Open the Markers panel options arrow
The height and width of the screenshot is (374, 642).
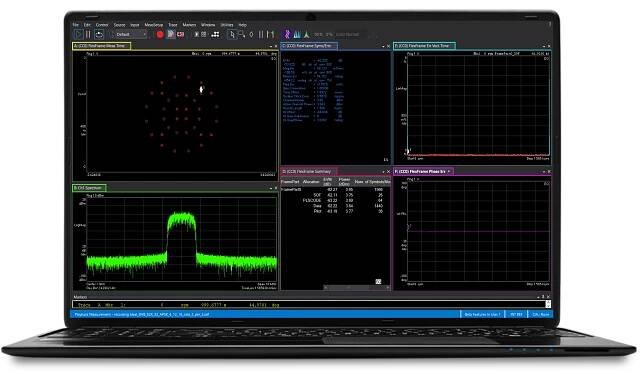tap(538, 297)
